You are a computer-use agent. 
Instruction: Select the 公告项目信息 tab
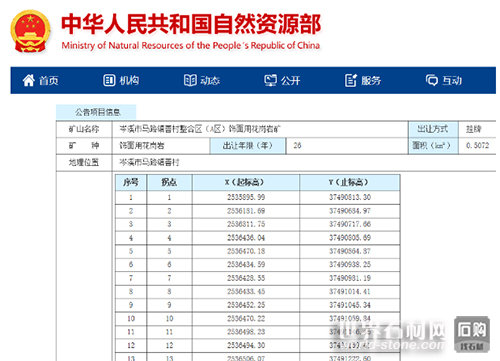pyautogui.click(x=96, y=112)
